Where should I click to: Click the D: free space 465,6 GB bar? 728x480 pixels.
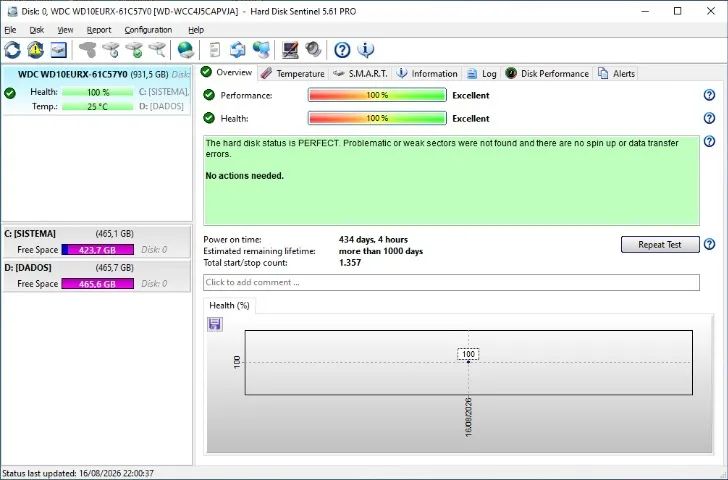click(98, 284)
